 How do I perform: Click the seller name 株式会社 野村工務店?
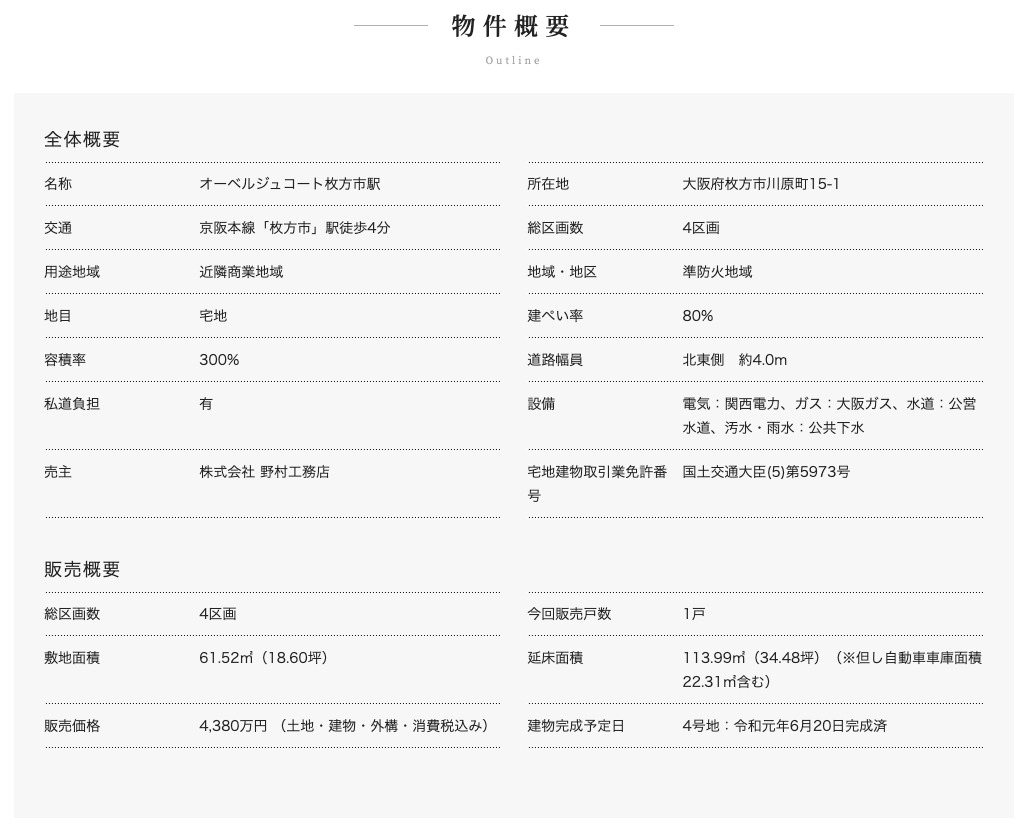264,472
